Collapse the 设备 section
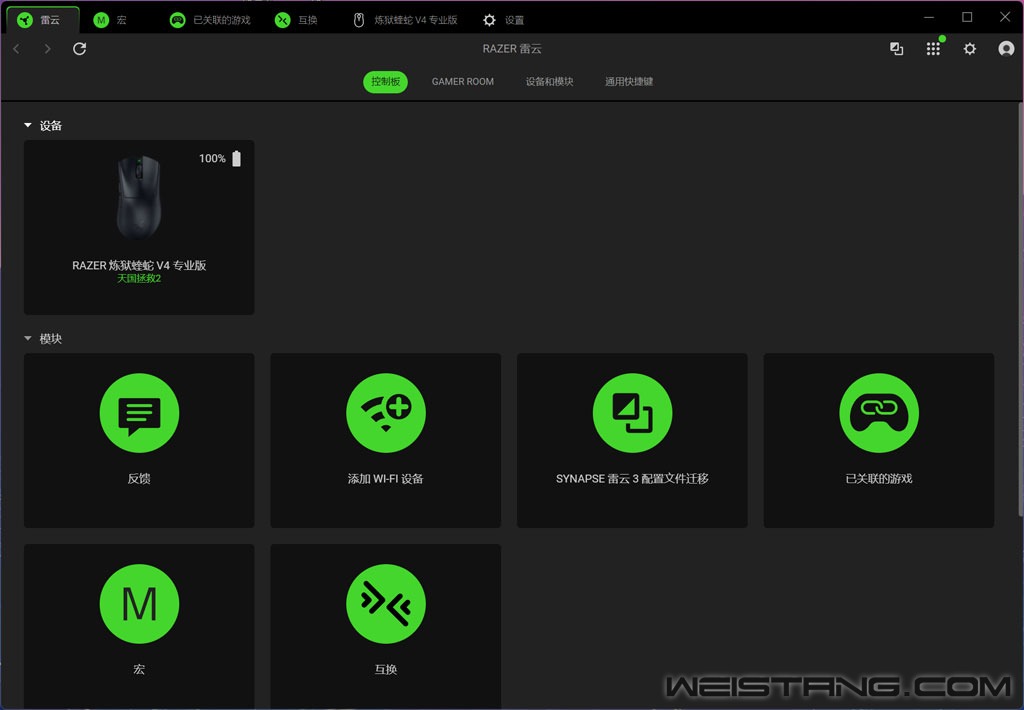Viewport: 1024px width, 710px height. [28, 126]
